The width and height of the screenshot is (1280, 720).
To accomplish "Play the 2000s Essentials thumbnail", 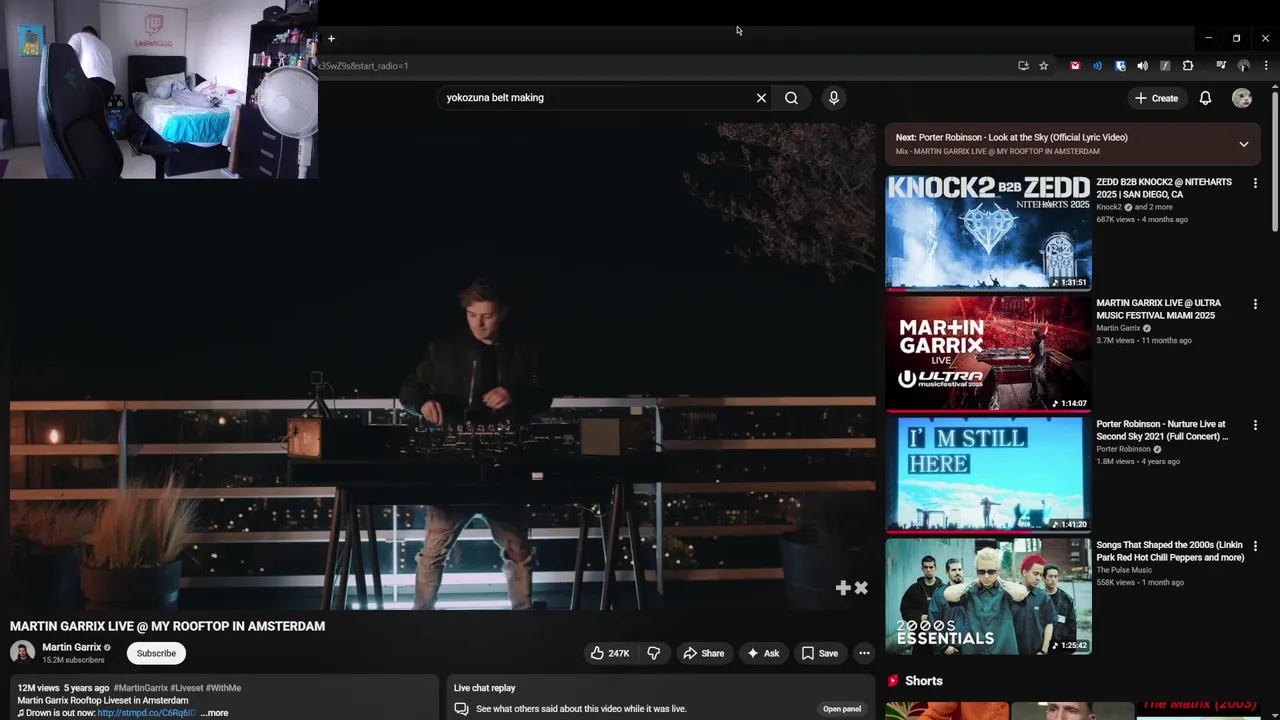I will 988,596.
